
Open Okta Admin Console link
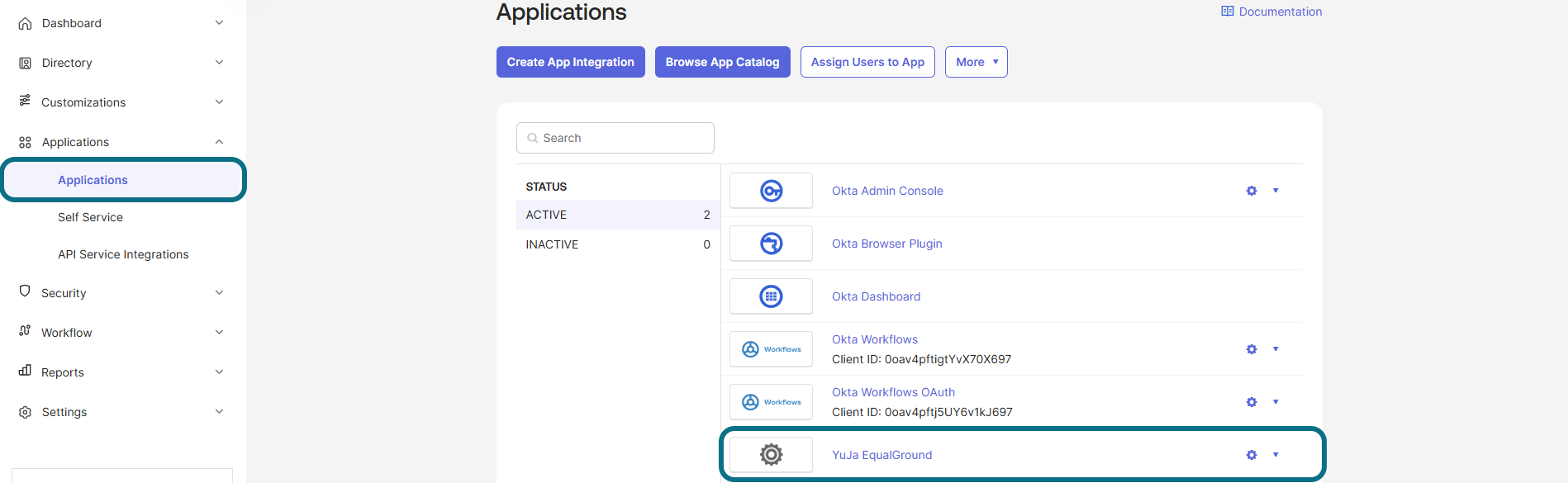[x=887, y=191]
